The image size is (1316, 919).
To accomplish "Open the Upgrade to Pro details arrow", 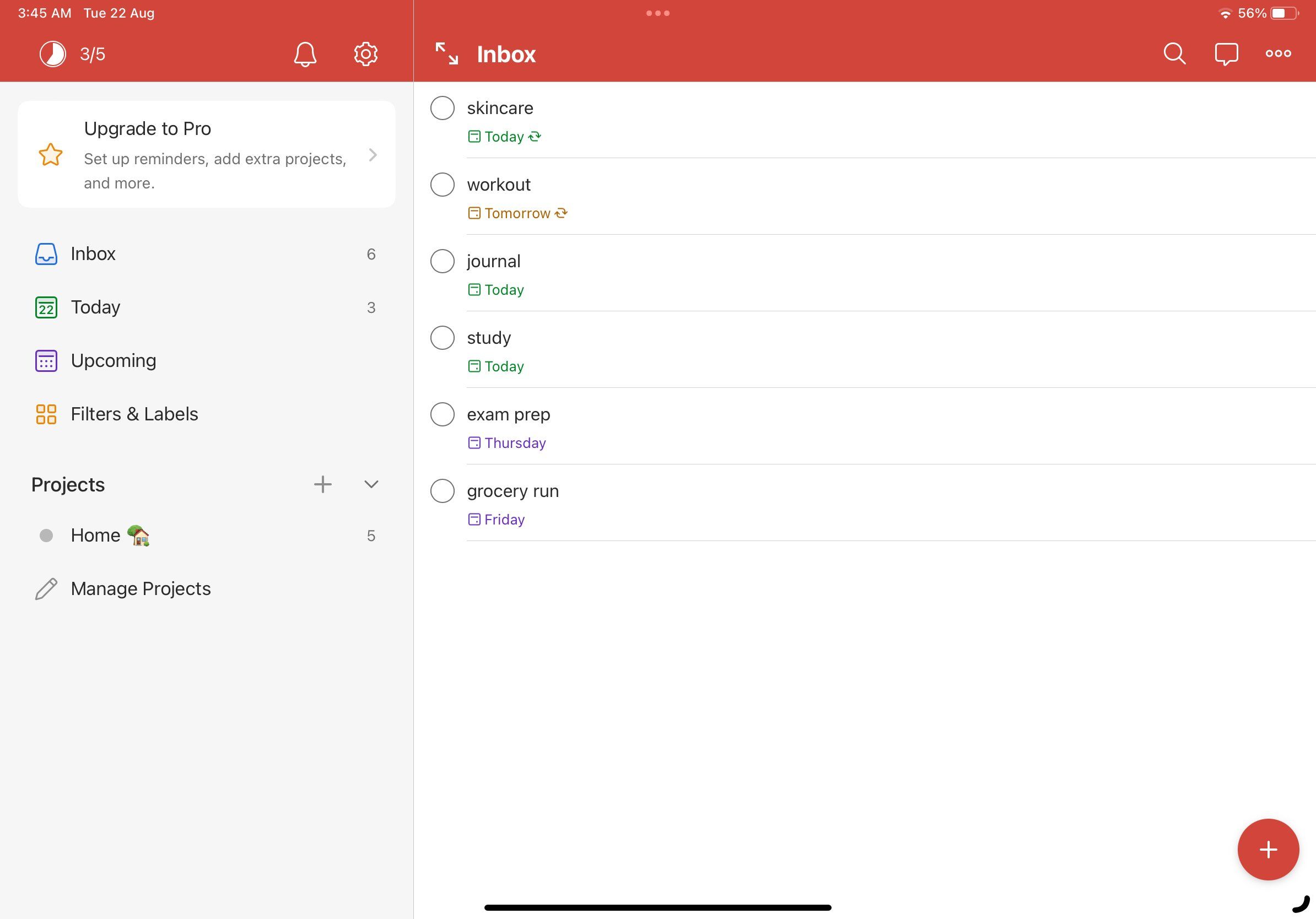I will (373, 155).
